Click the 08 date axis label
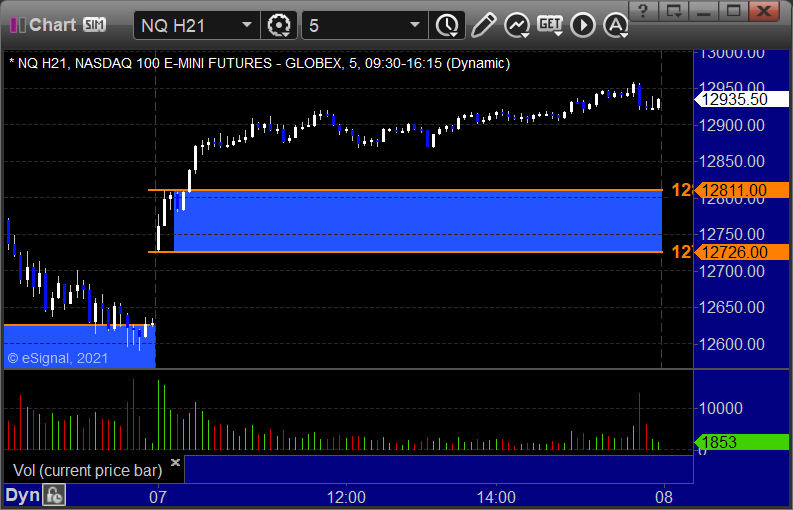 pos(665,497)
